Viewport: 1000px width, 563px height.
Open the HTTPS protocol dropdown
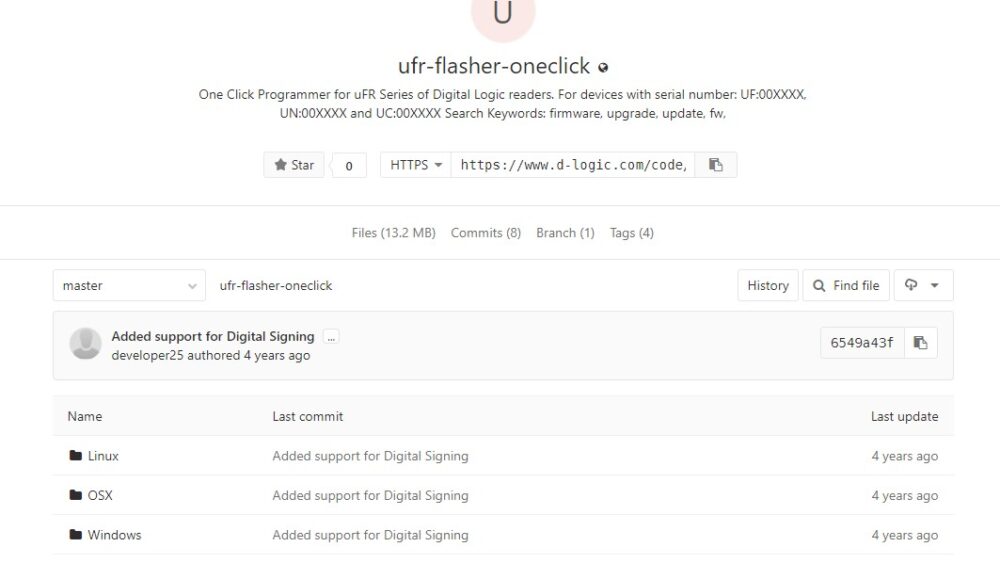(x=416, y=165)
